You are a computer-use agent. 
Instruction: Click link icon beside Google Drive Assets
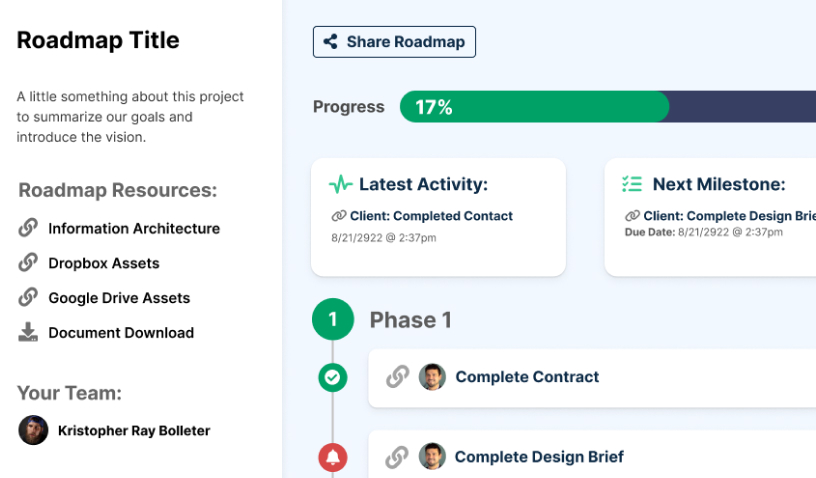(x=28, y=298)
